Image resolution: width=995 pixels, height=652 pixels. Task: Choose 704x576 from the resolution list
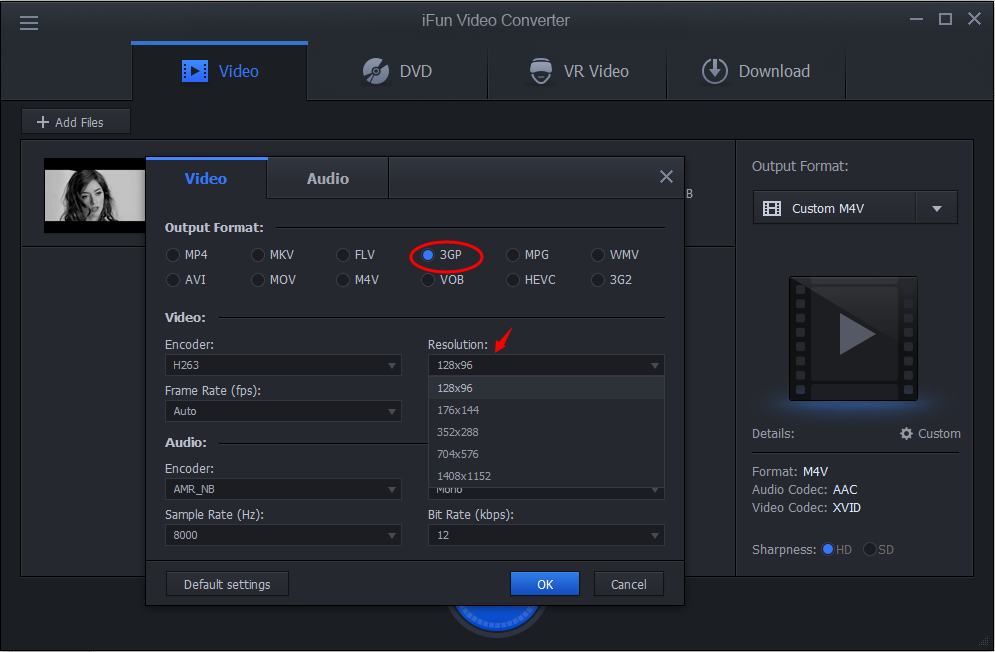coord(546,454)
